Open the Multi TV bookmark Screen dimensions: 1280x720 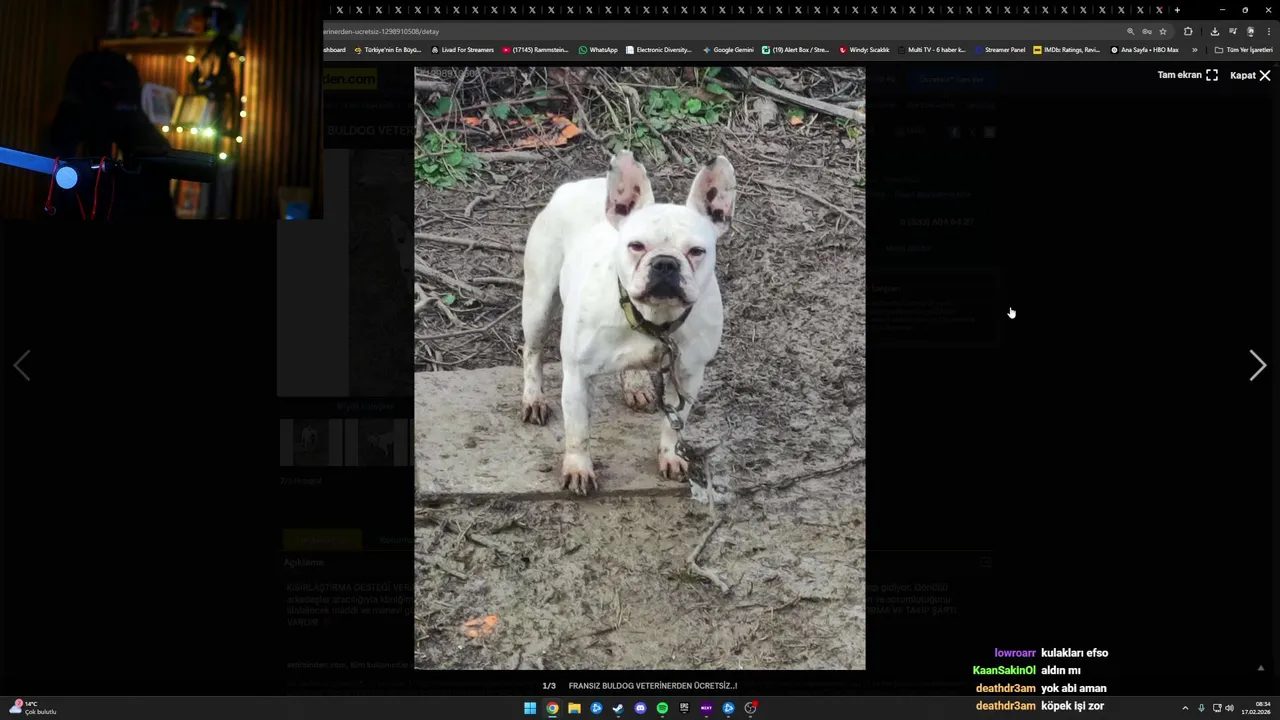pyautogui.click(x=931, y=50)
